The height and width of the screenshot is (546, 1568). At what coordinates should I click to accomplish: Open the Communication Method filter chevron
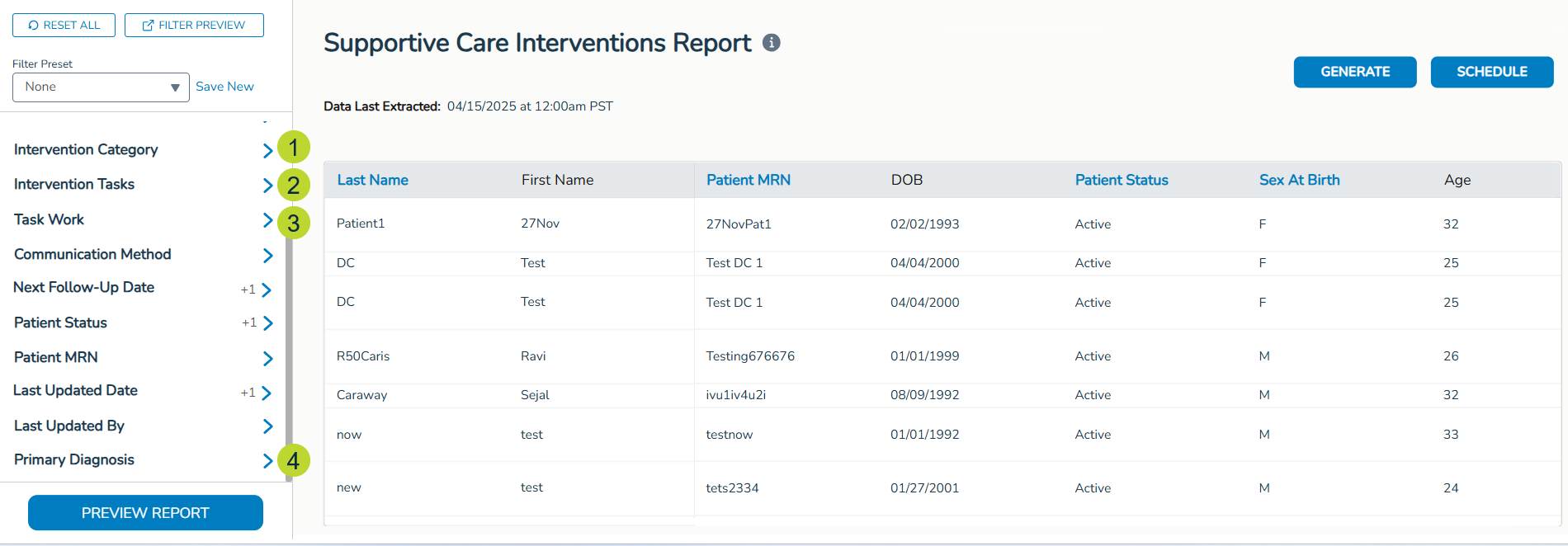267,255
